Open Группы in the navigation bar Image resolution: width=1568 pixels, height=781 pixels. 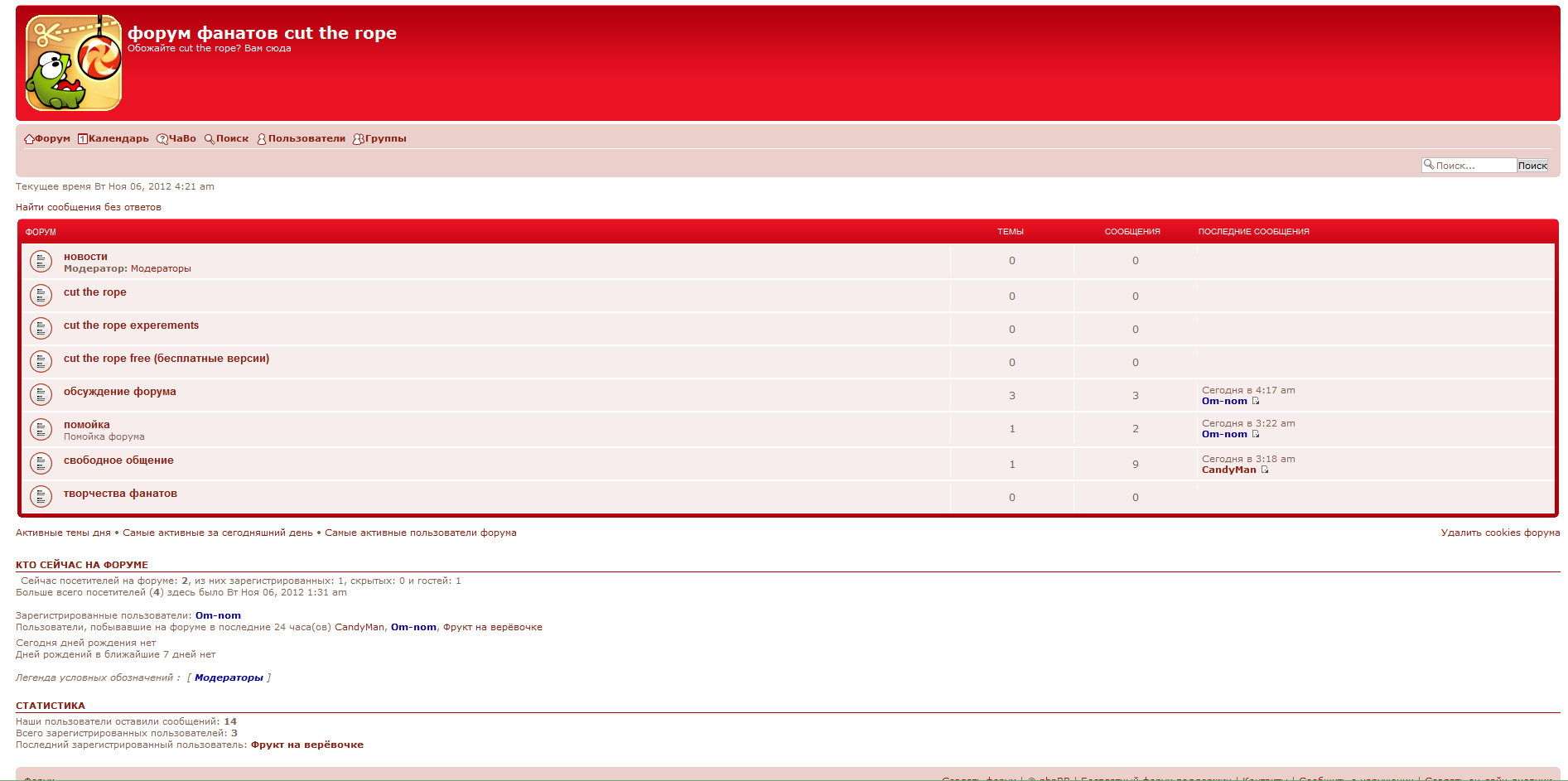point(380,138)
